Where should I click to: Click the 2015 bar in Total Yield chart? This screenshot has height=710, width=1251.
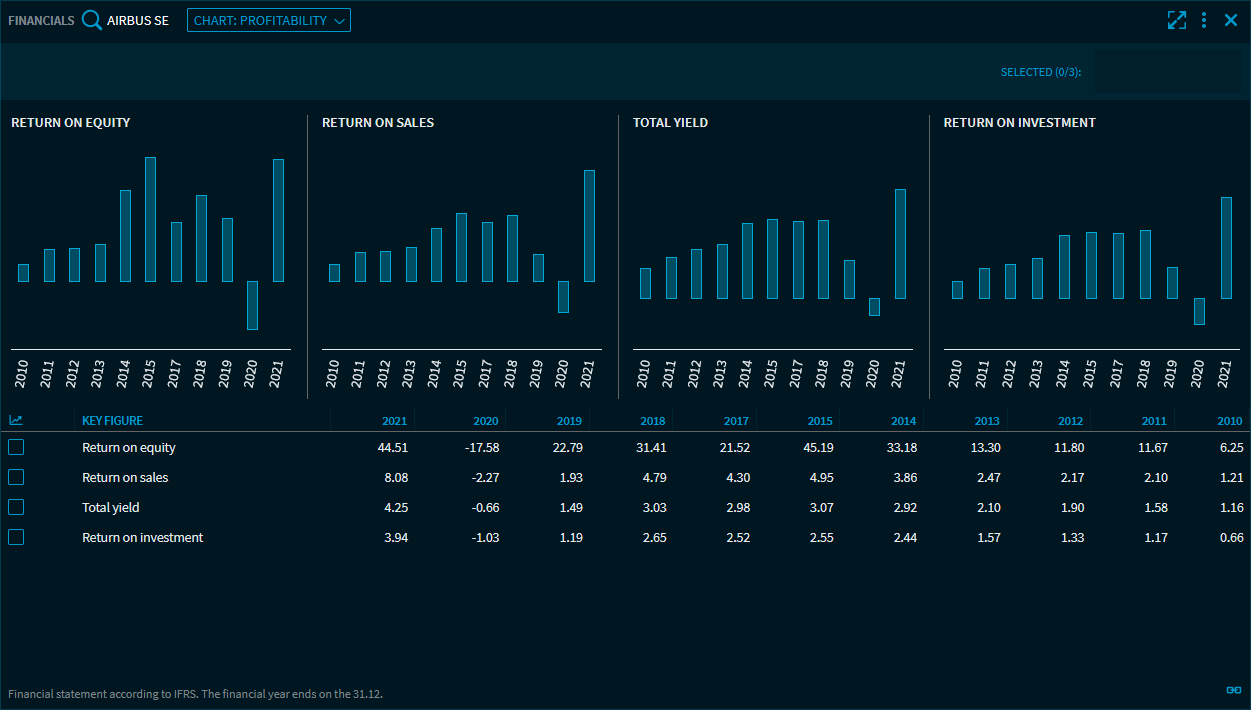772,259
